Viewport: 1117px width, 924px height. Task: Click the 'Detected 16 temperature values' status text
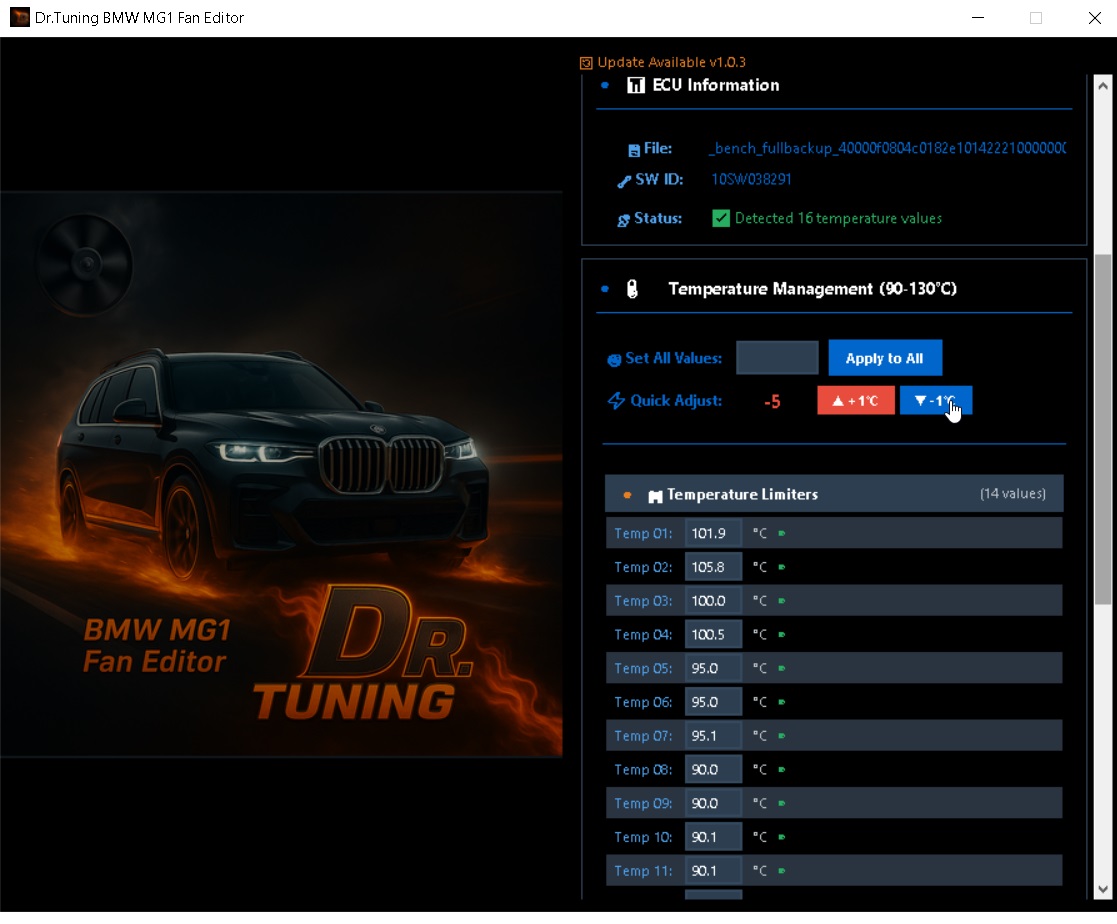click(838, 218)
